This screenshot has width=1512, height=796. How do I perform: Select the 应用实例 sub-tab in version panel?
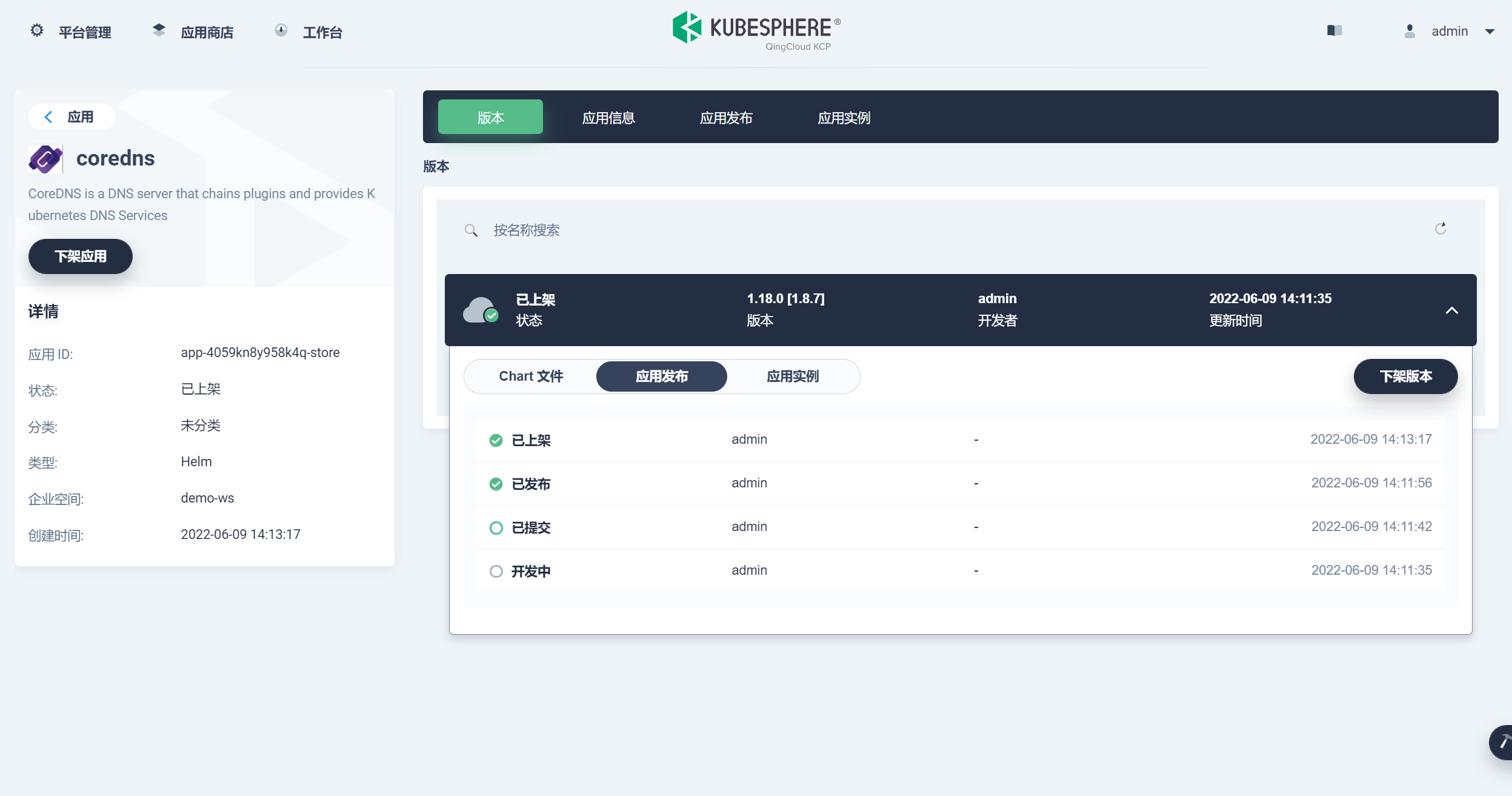(793, 376)
